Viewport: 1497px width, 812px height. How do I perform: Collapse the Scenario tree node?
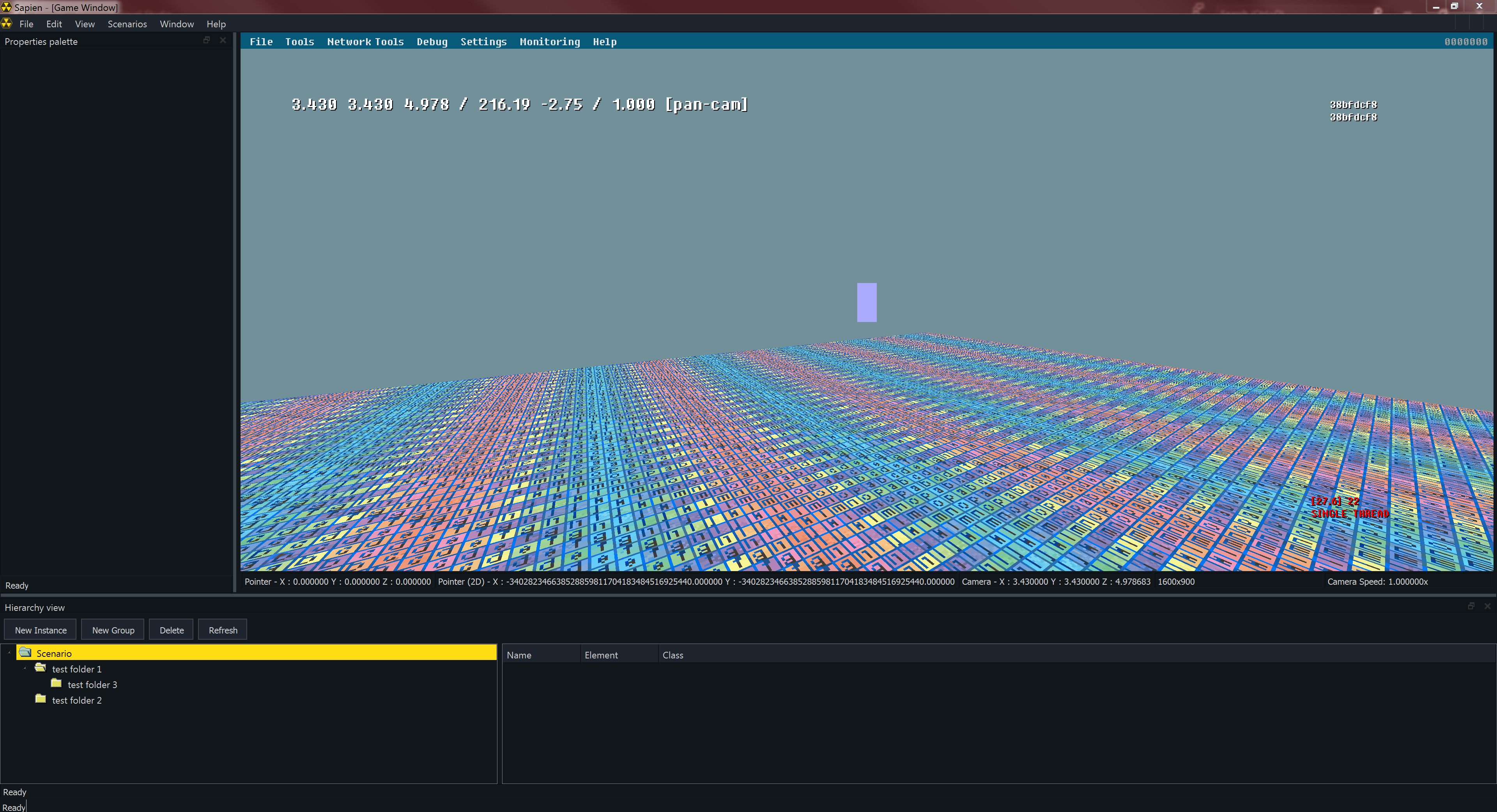coord(9,653)
